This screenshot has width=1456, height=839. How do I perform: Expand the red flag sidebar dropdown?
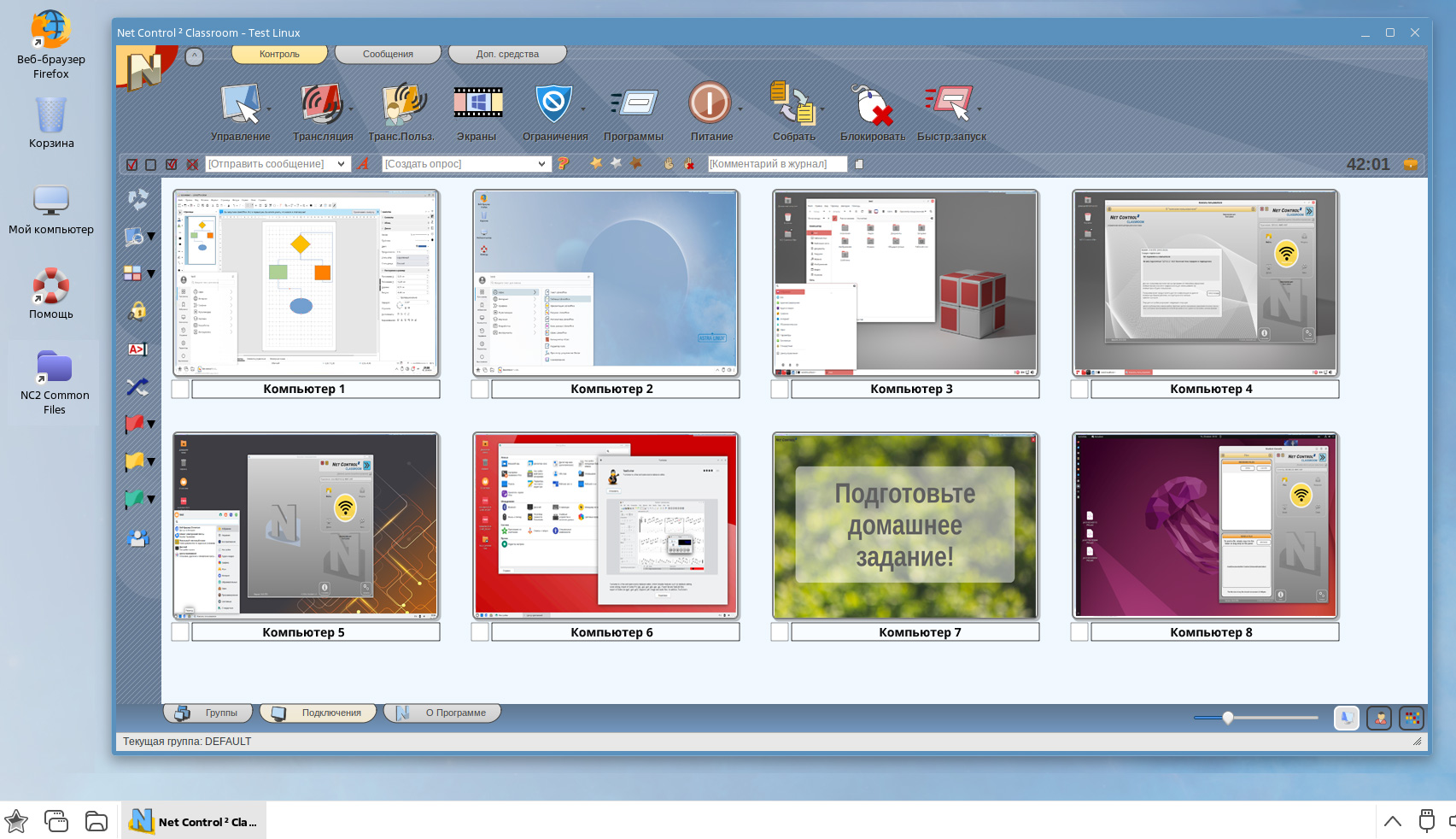pyautogui.click(x=151, y=424)
